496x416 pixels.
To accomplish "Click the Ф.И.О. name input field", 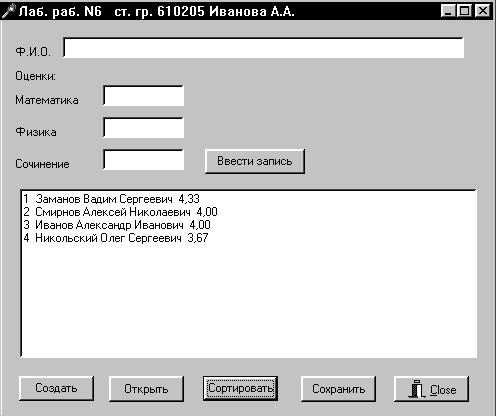I will [x=263, y=48].
